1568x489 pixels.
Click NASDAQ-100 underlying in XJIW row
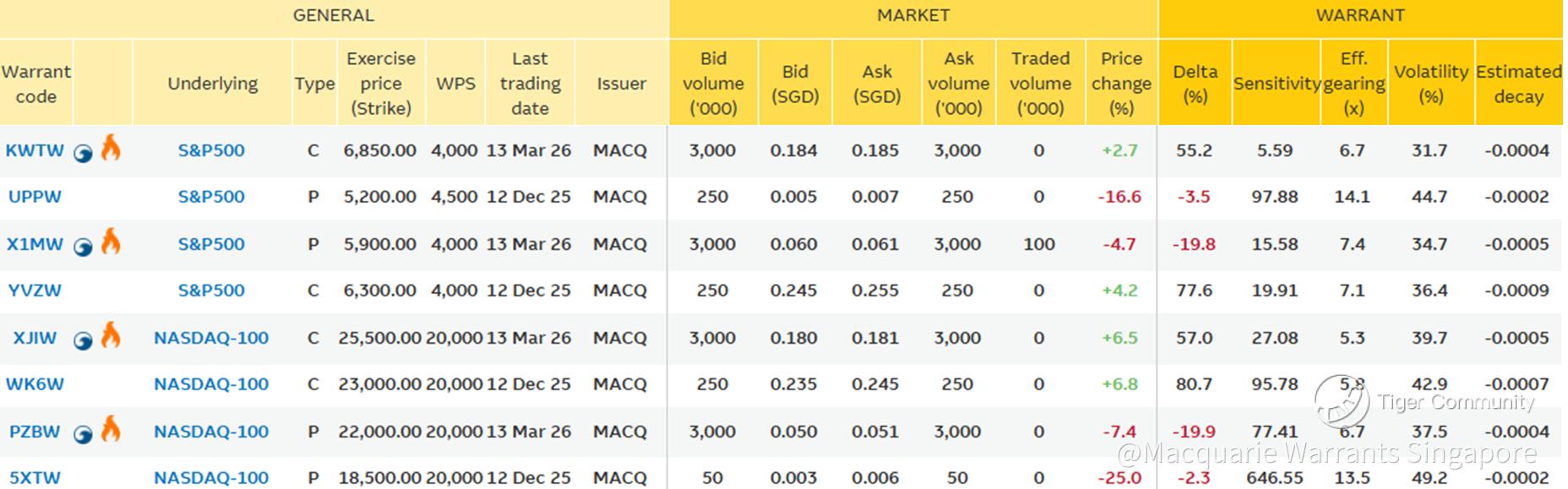click(x=211, y=338)
